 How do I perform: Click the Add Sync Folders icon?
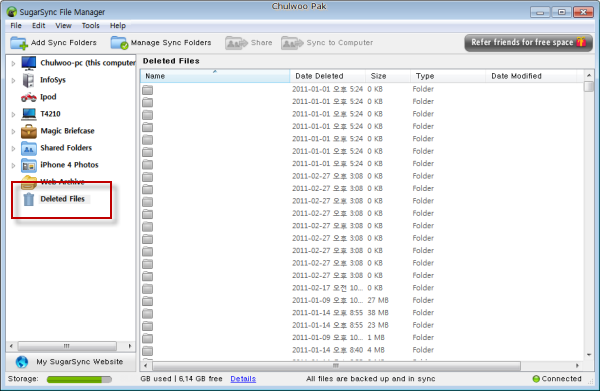(x=19, y=43)
